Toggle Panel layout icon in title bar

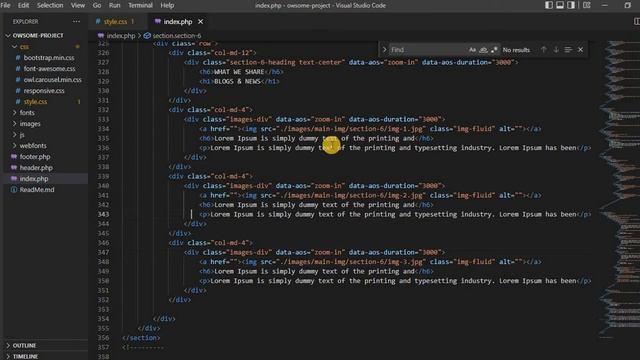click(560, 5)
